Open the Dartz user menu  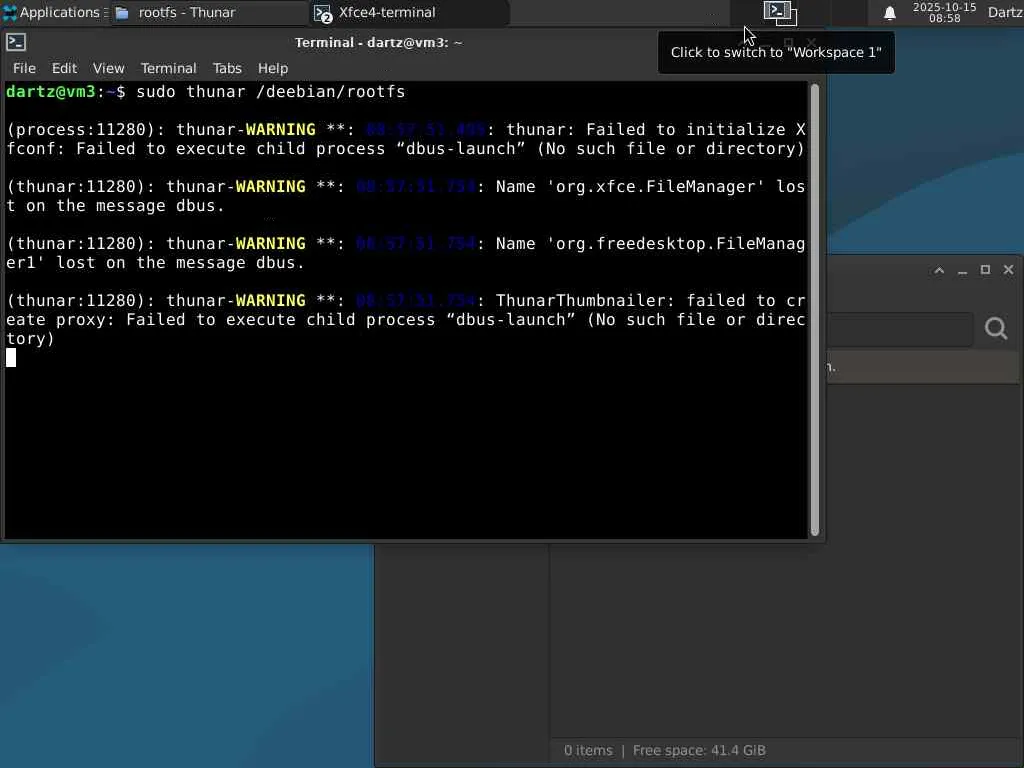[1005, 12]
